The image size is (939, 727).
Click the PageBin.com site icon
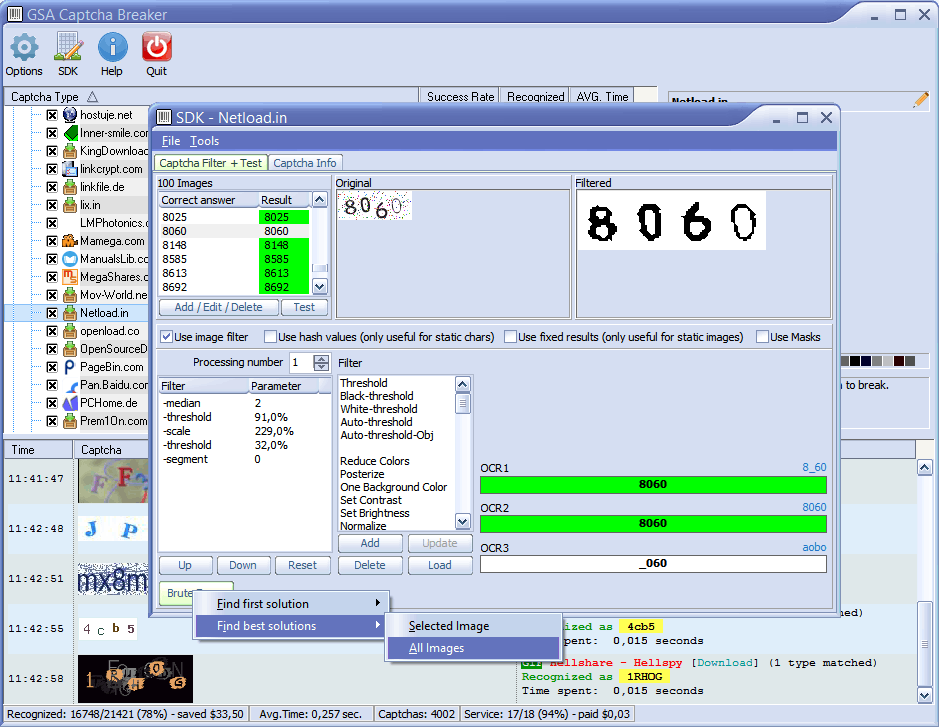(70, 367)
